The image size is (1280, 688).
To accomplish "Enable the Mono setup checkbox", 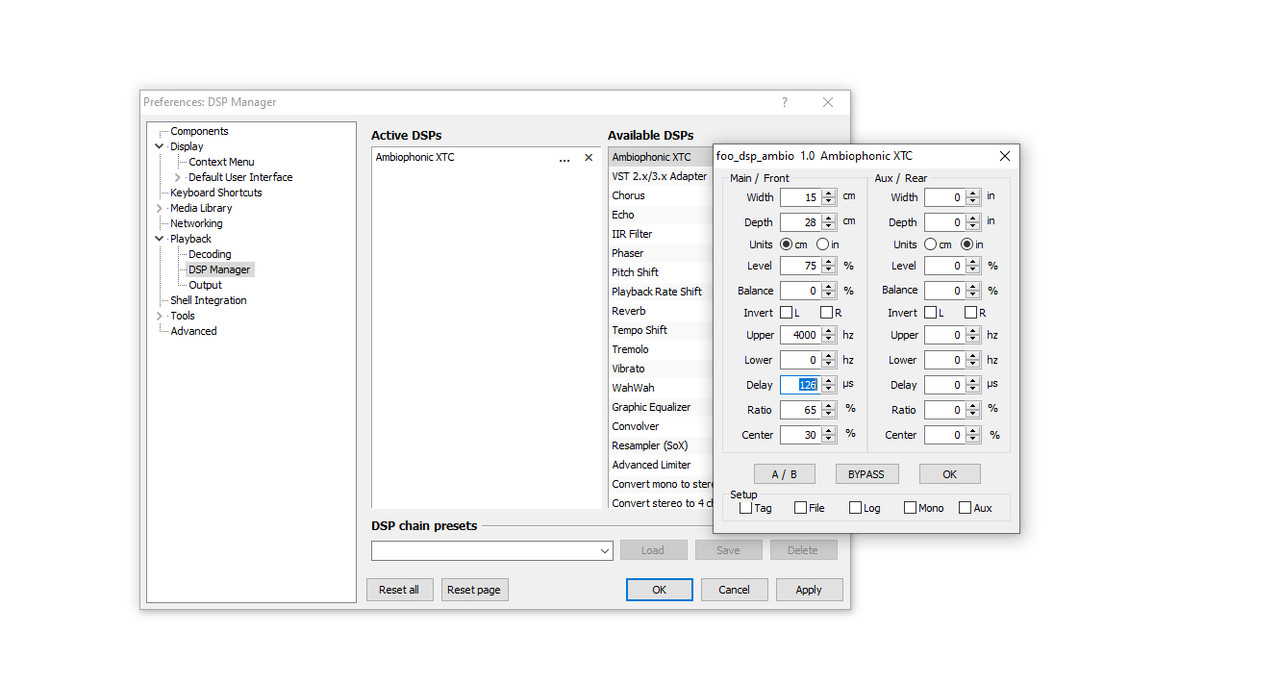I will [x=910, y=508].
